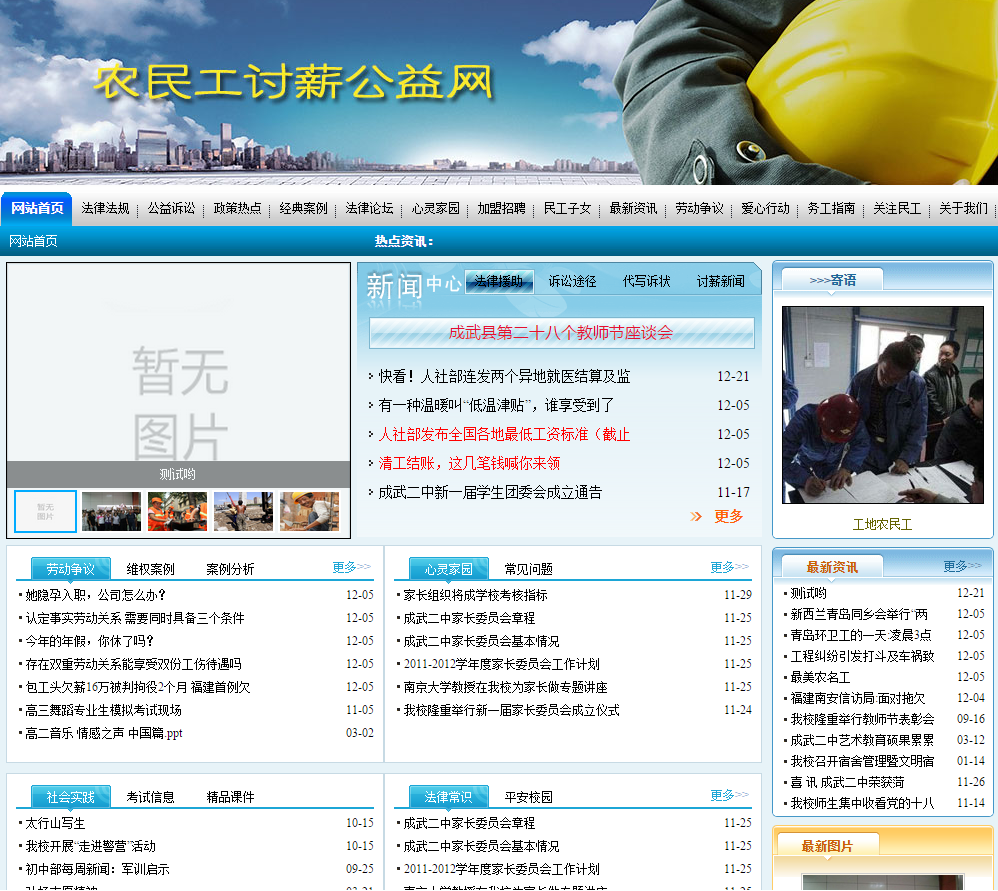This screenshot has height=891, width=998.
Task: Open sidebar item 喜 讯 成武二中荣获菏
Action: click(x=847, y=782)
